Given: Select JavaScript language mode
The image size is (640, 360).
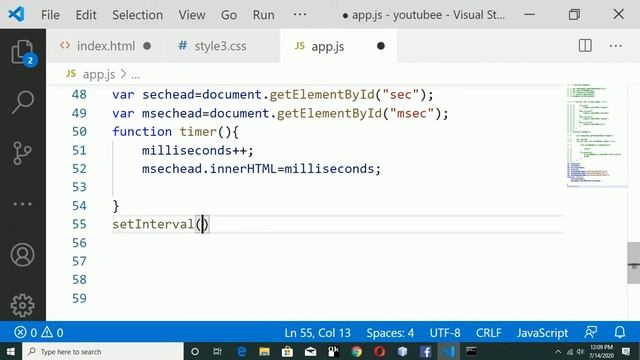Looking at the screenshot, I should 542,333.
